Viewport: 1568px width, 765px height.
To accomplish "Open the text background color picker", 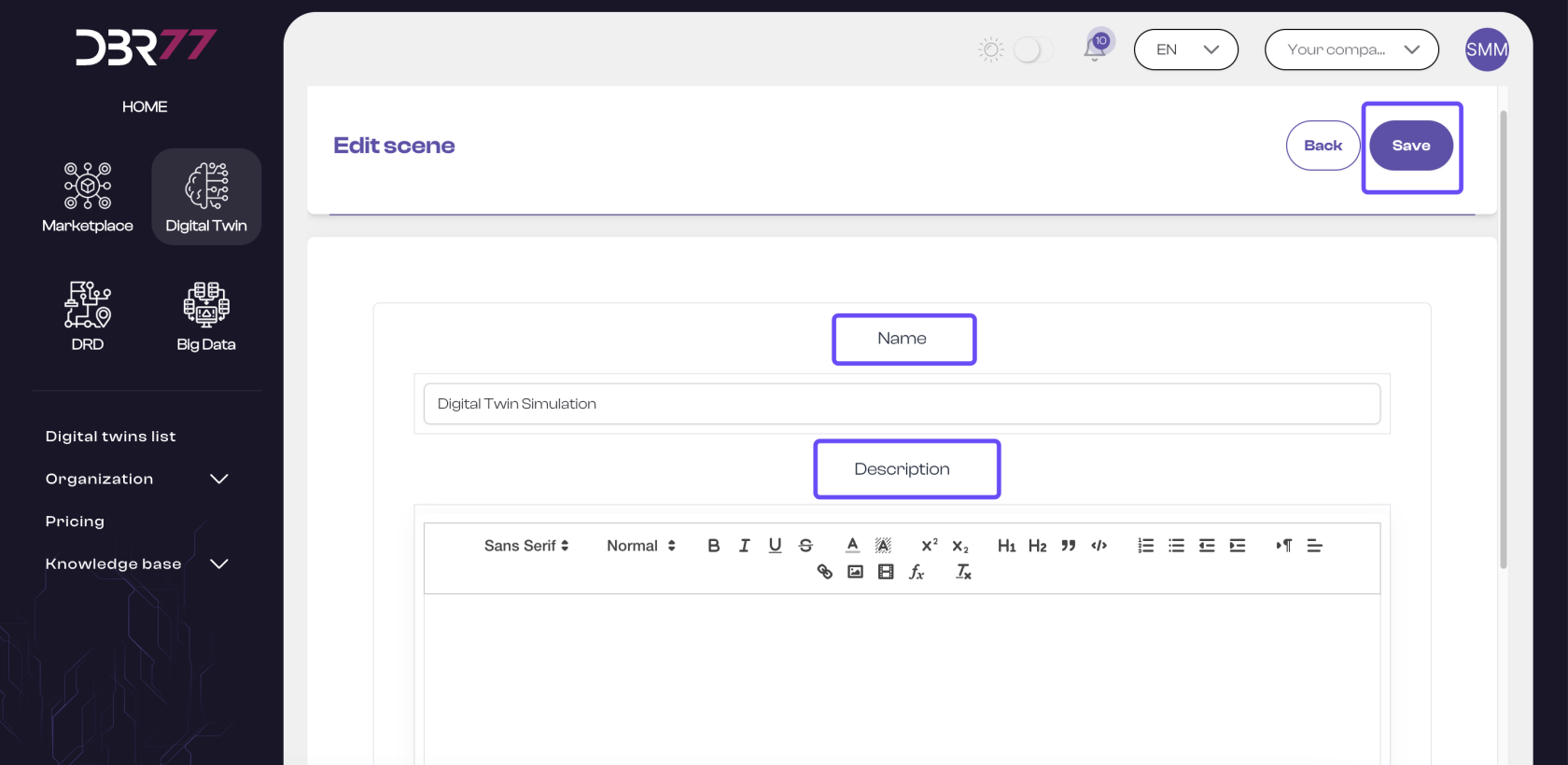I will coord(883,546).
